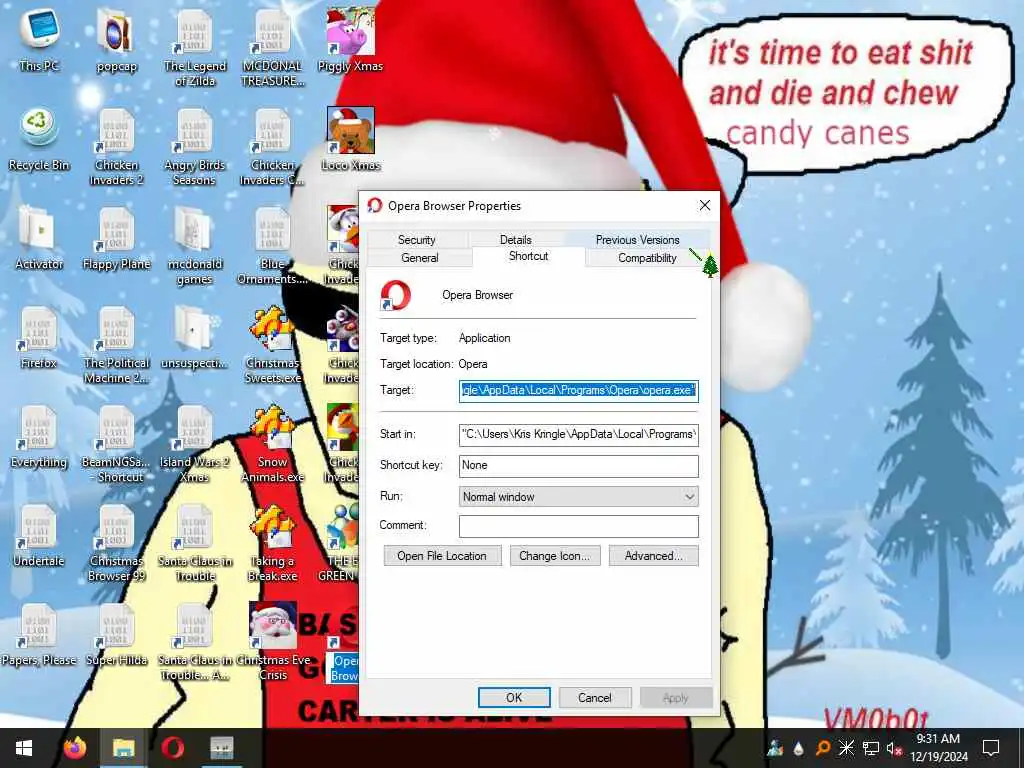Open the Run dropdown Normal window
Screen dimensions: 1024x768
coord(579,496)
